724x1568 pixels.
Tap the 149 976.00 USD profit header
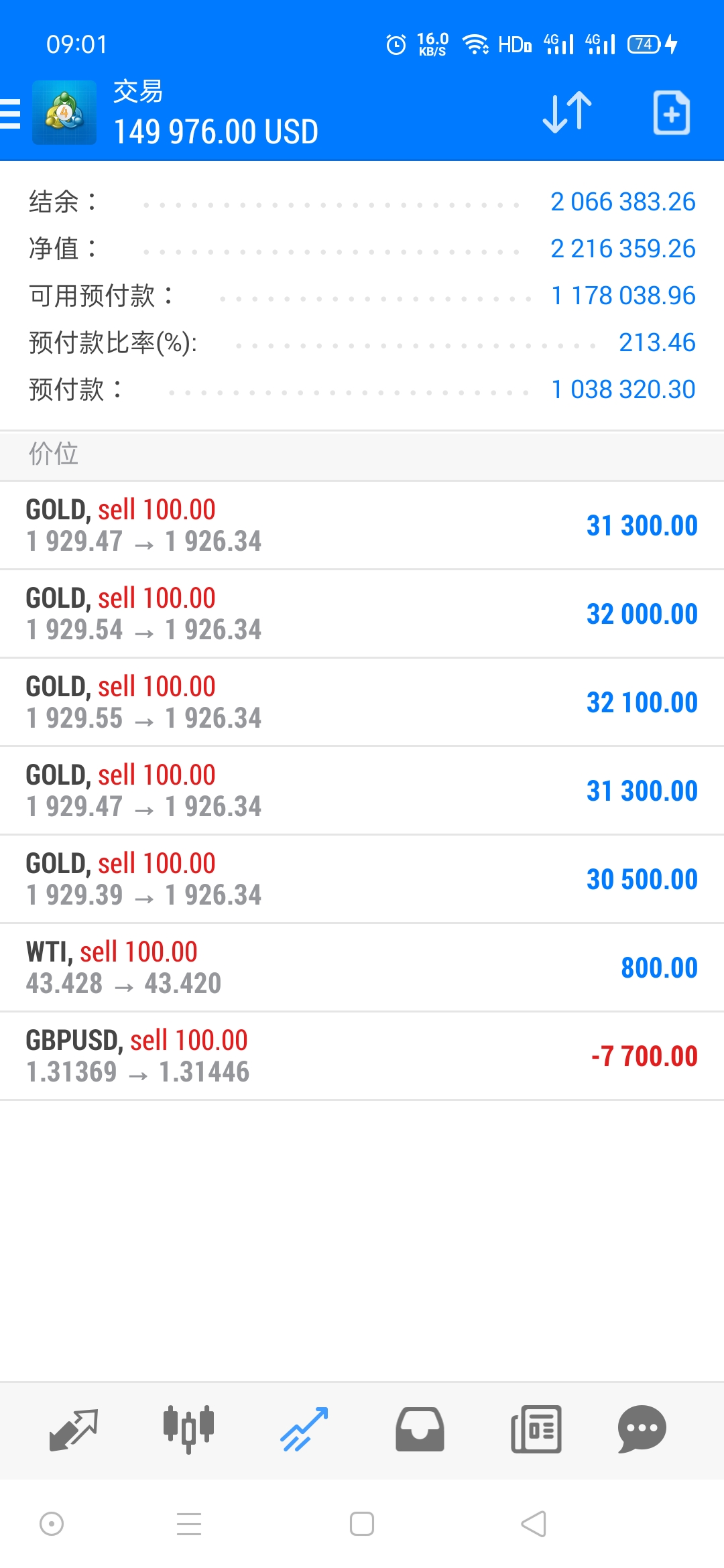coord(216,132)
